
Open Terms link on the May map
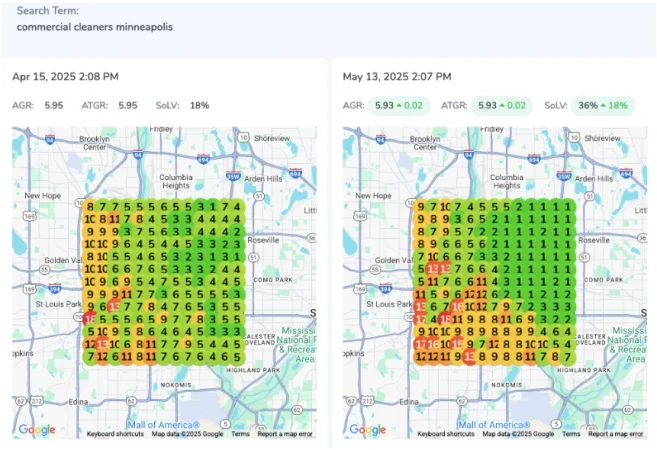pyautogui.click(x=571, y=434)
